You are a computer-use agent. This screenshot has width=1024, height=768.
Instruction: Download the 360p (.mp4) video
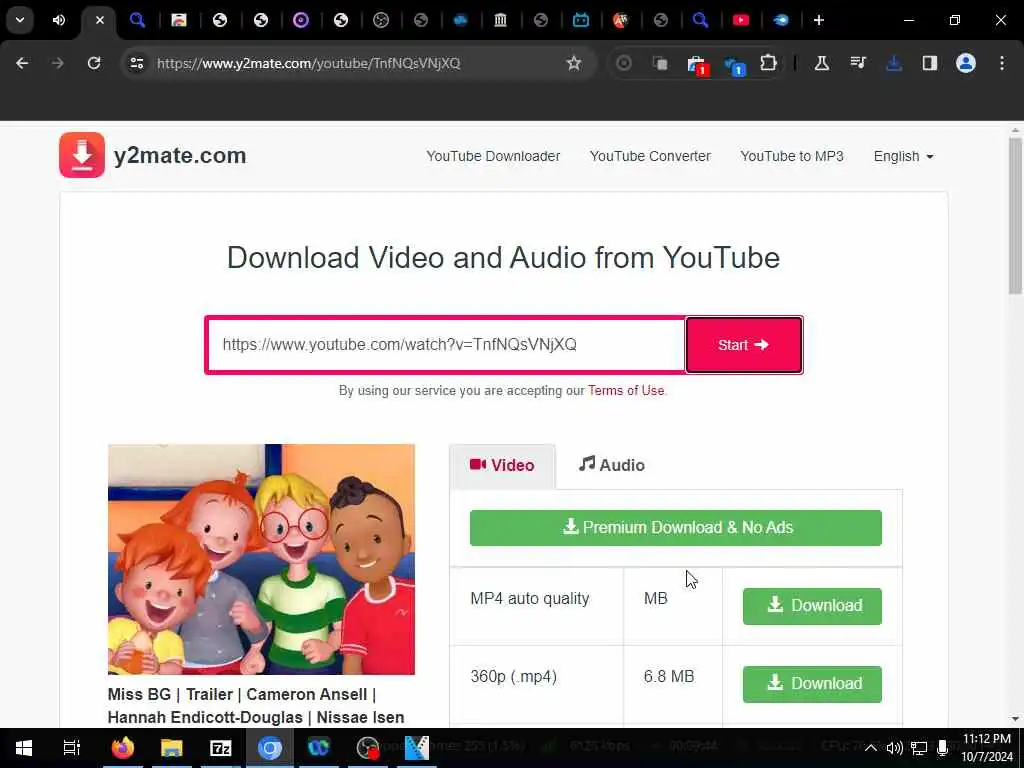(812, 684)
